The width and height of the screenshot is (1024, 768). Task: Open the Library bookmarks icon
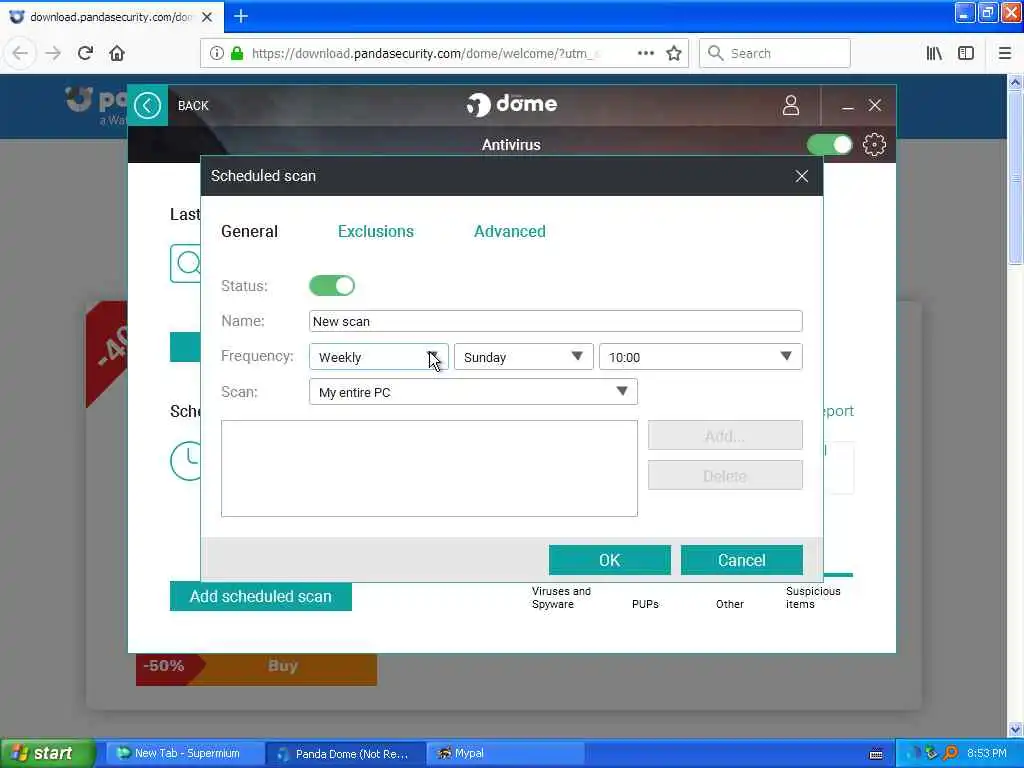tap(934, 53)
